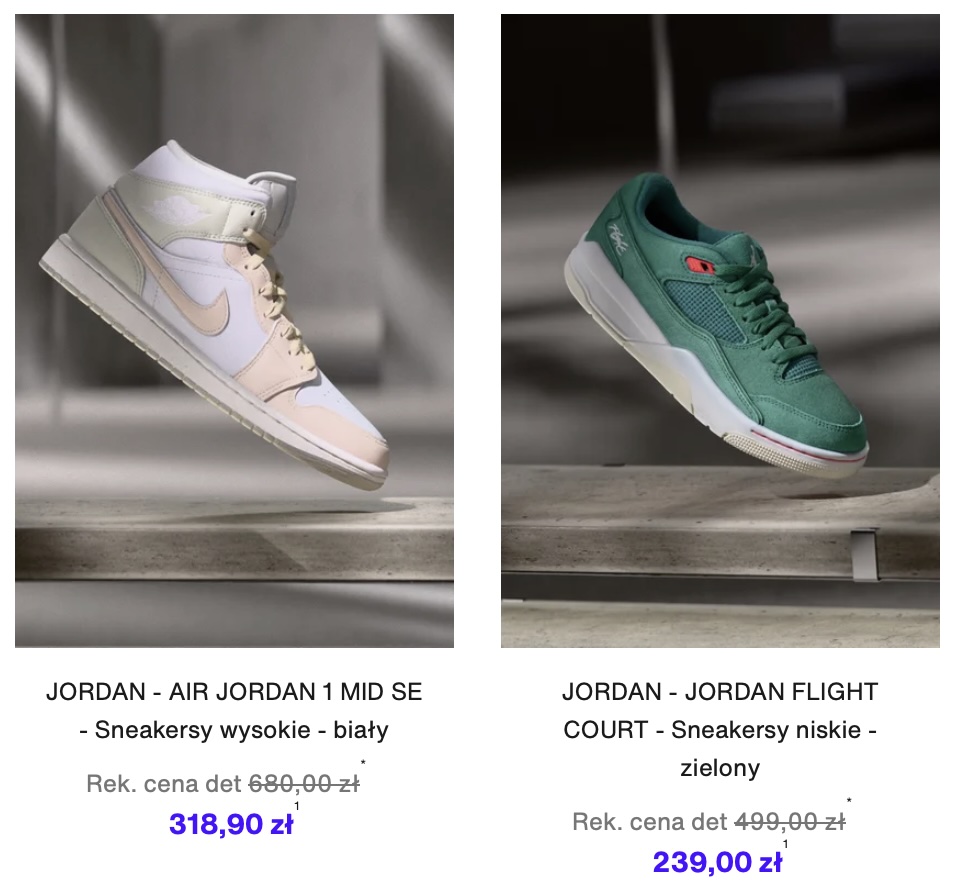Click the asterisk footnote beside 499,00 zł
The height and width of the screenshot is (894, 958).
[849, 801]
